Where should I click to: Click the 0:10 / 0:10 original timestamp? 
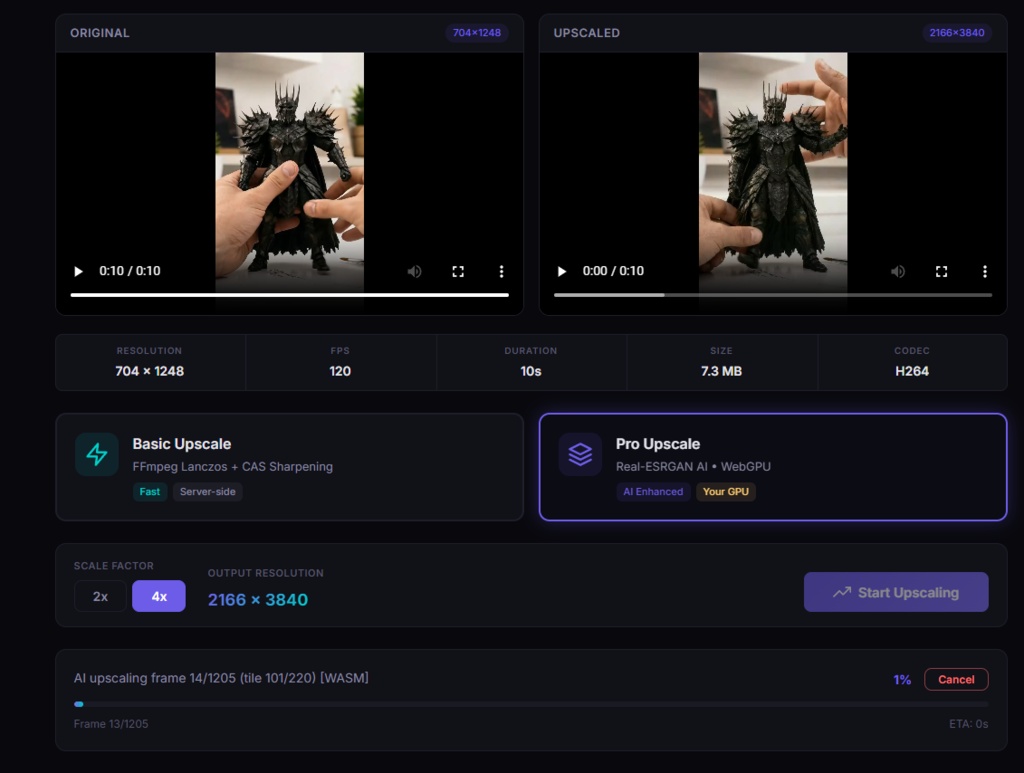[x=130, y=271]
